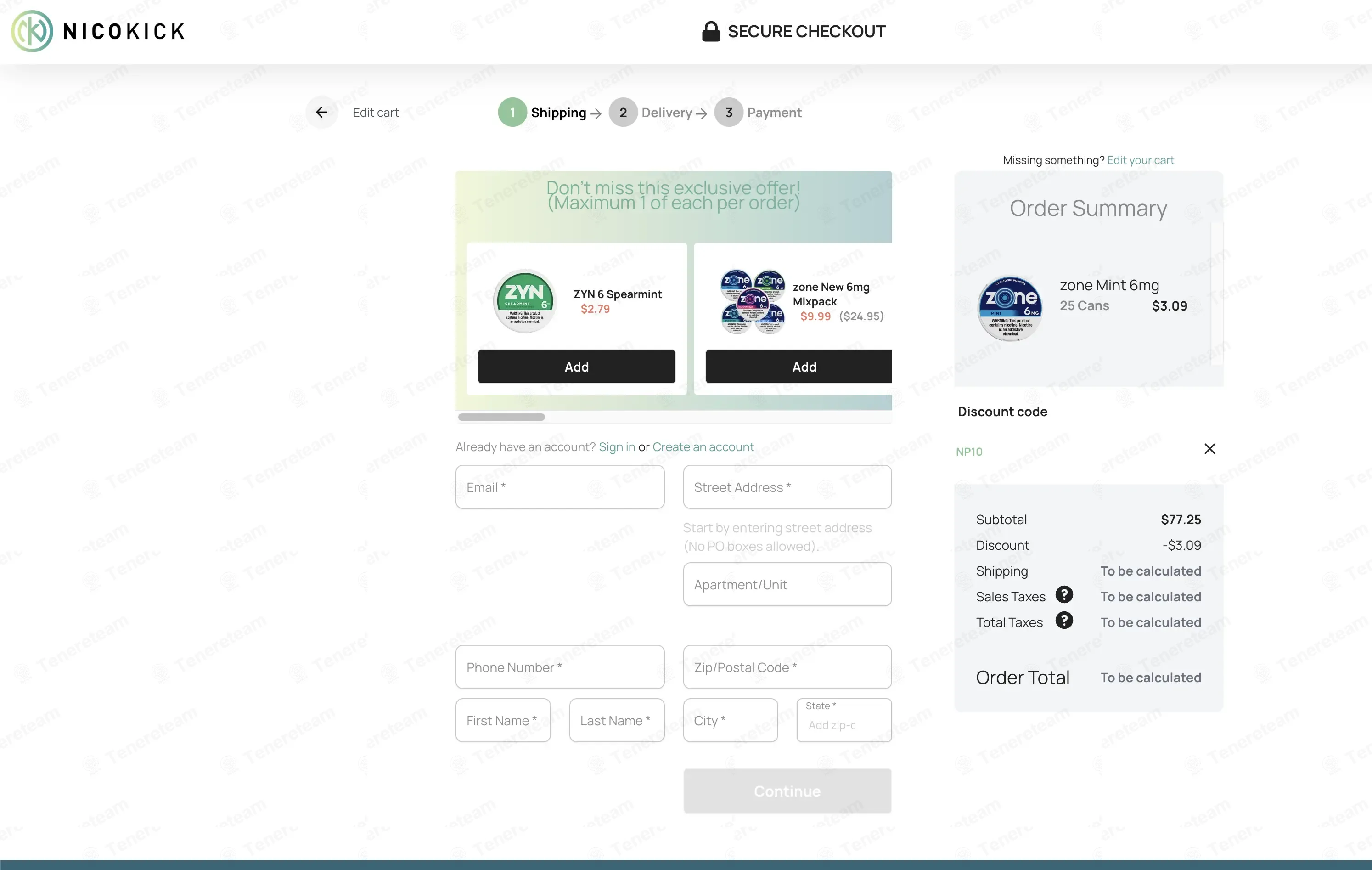
Task: Select step 3 Payment circle
Action: coord(728,113)
